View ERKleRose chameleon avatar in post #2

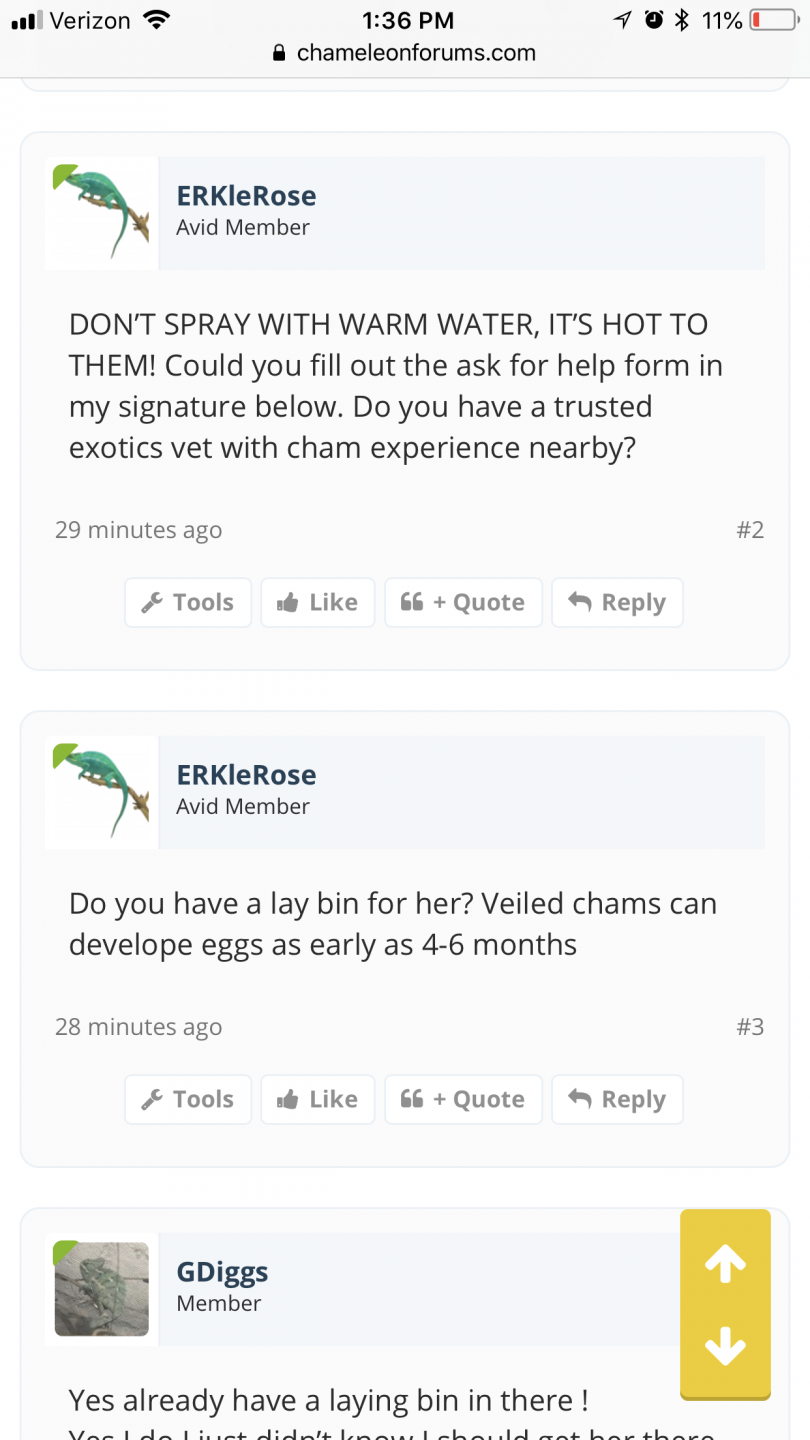(x=102, y=213)
